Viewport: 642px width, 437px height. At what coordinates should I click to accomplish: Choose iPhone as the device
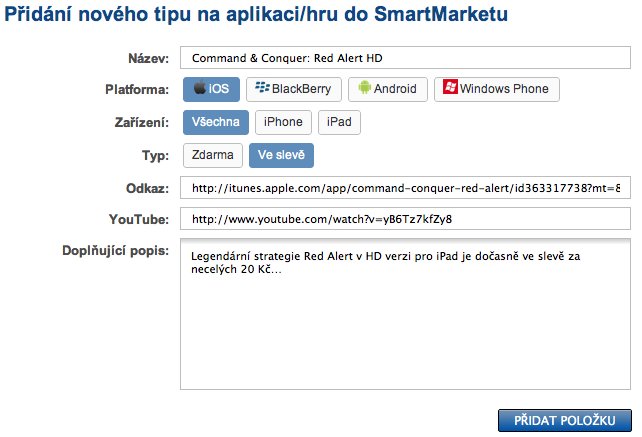pyautogui.click(x=283, y=122)
